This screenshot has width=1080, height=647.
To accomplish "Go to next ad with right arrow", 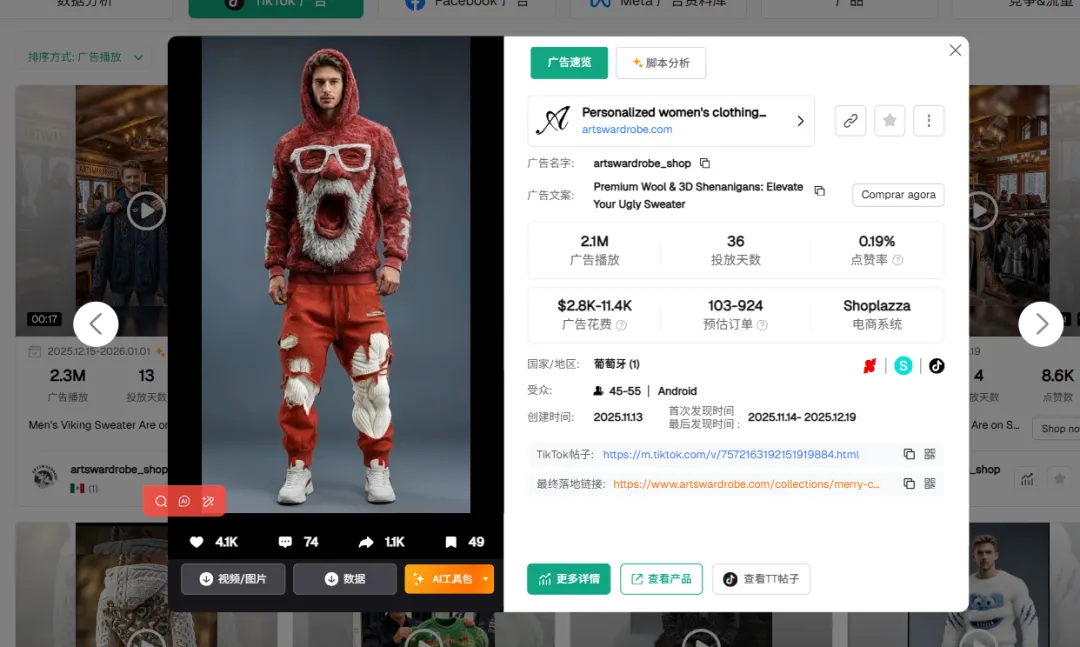I will tap(1041, 324).
